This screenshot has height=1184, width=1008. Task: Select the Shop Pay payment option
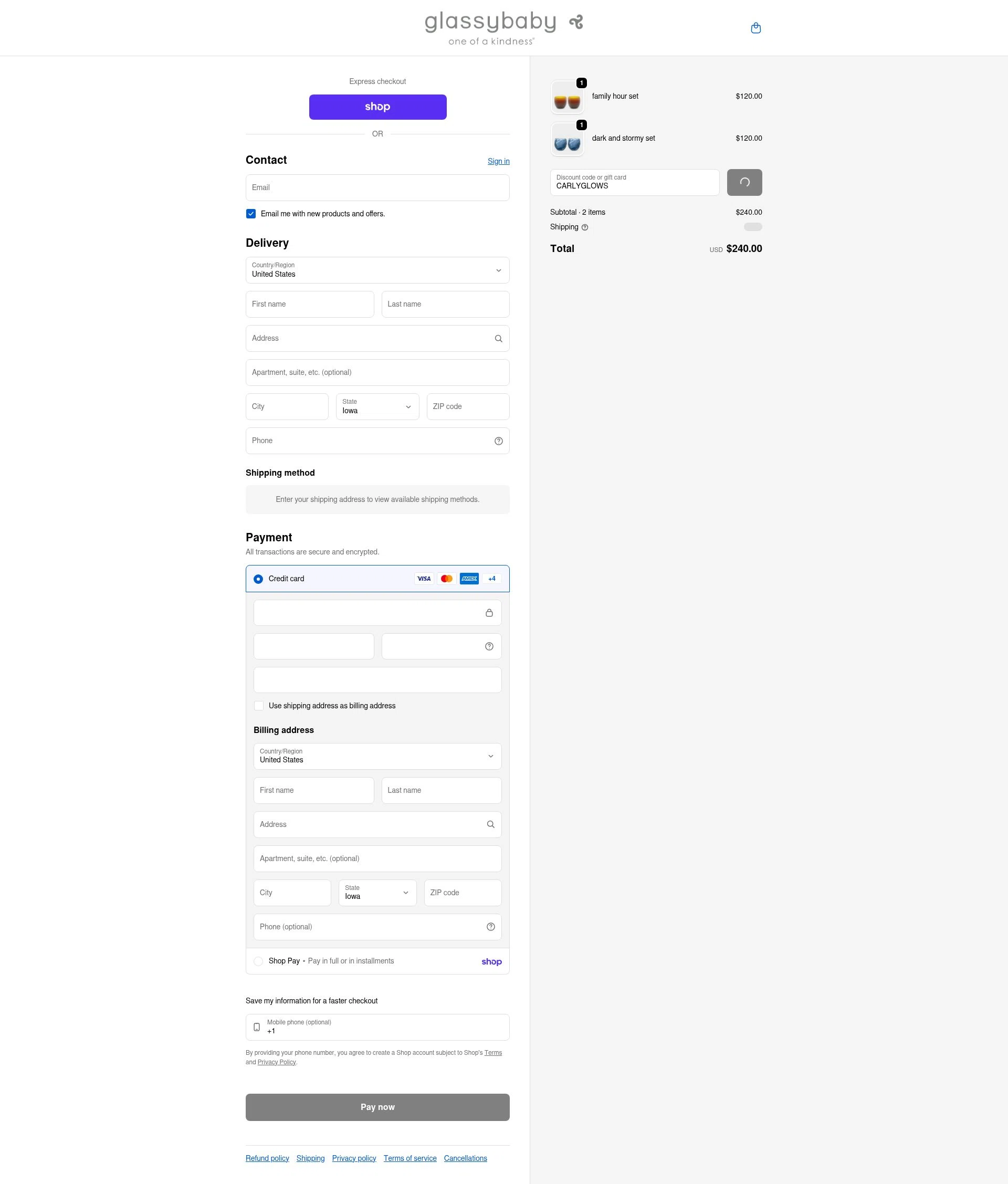pos(258,961)
